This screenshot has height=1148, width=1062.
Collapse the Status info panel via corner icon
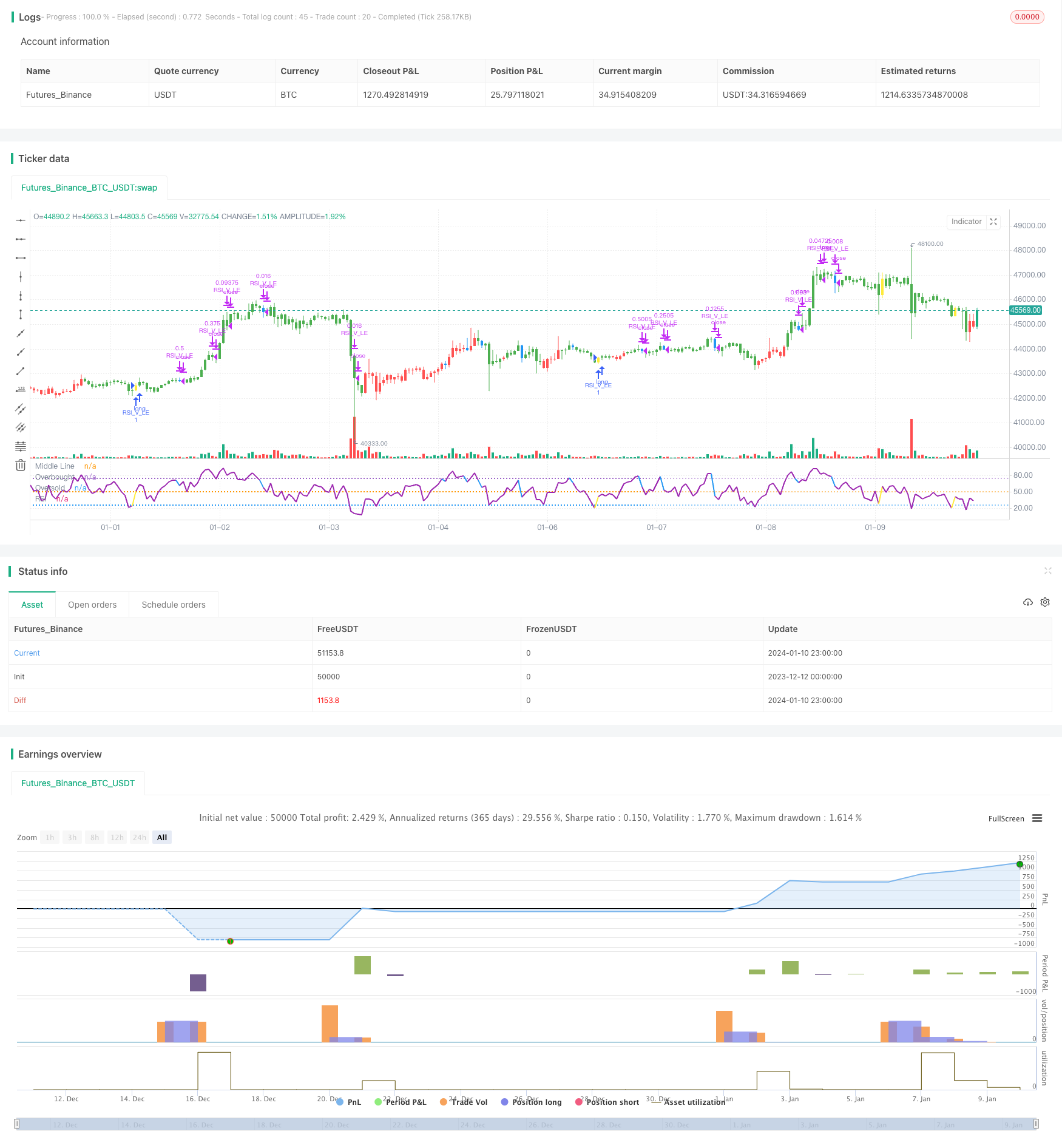pyautogui.click(x=1048, y=571)
